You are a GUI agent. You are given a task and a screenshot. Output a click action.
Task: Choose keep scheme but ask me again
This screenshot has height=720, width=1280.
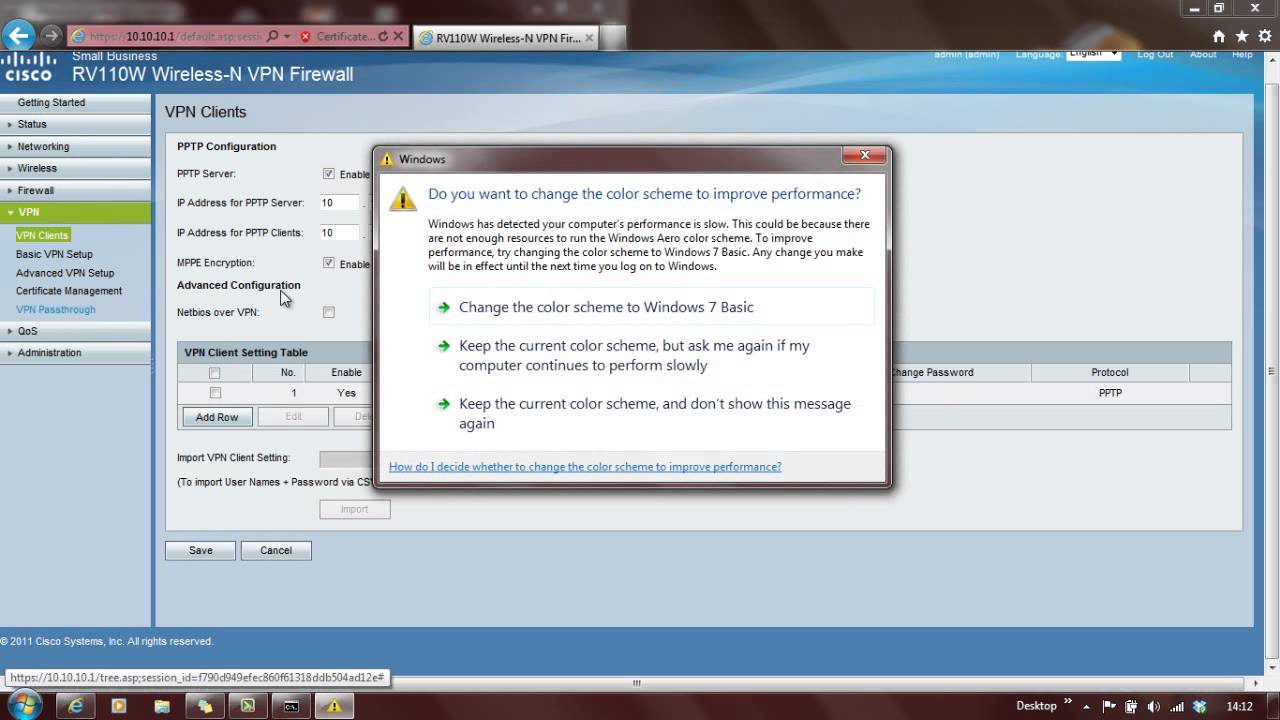point(651,355)
